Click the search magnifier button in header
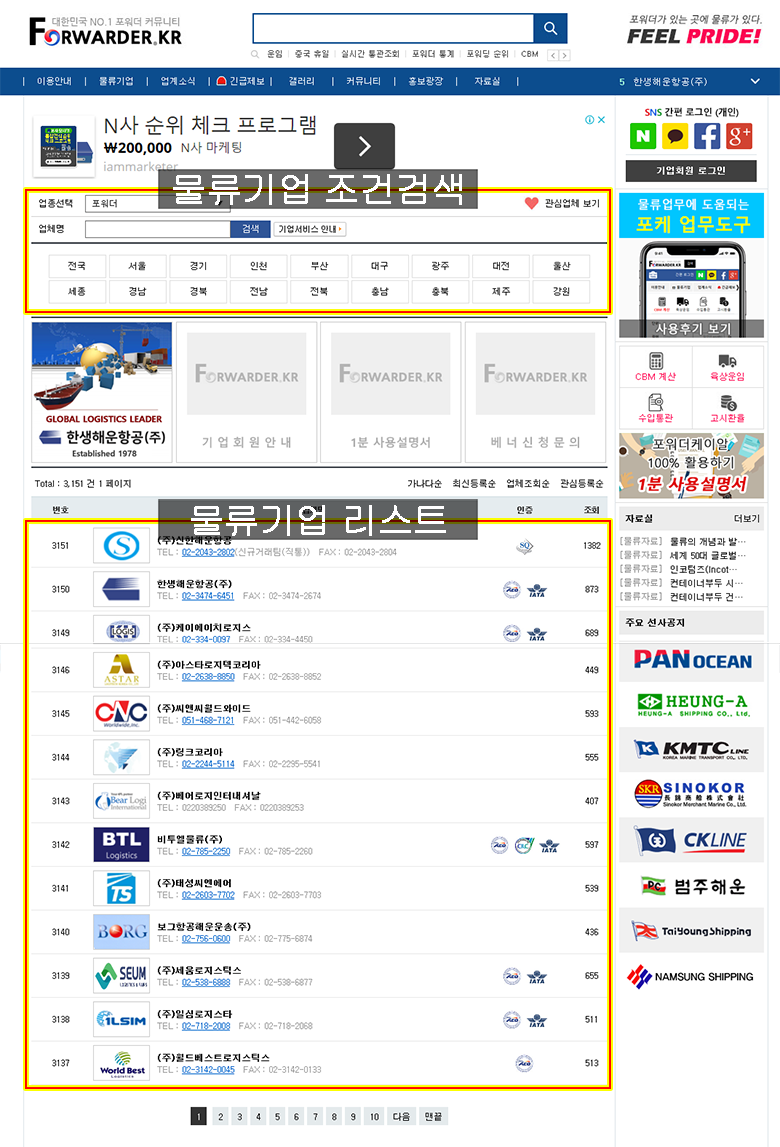This screenshot has height=1147, width=780. (550, 29)
